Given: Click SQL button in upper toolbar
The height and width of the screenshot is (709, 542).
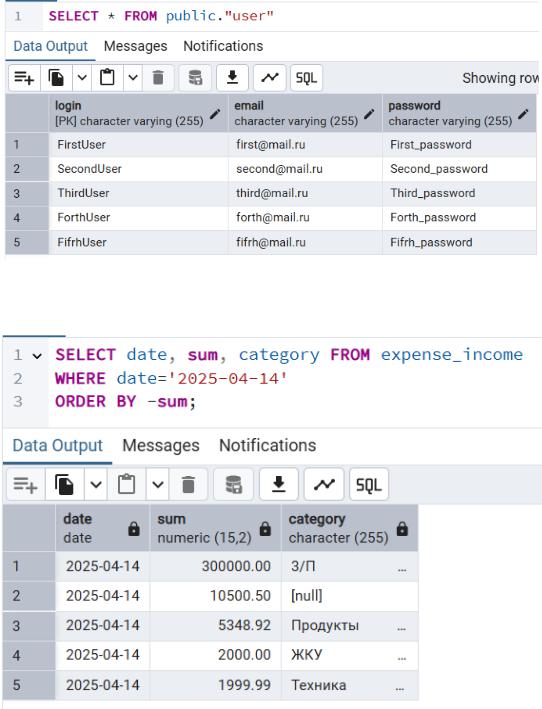Looking at the screenshot, I should [306, 78].
